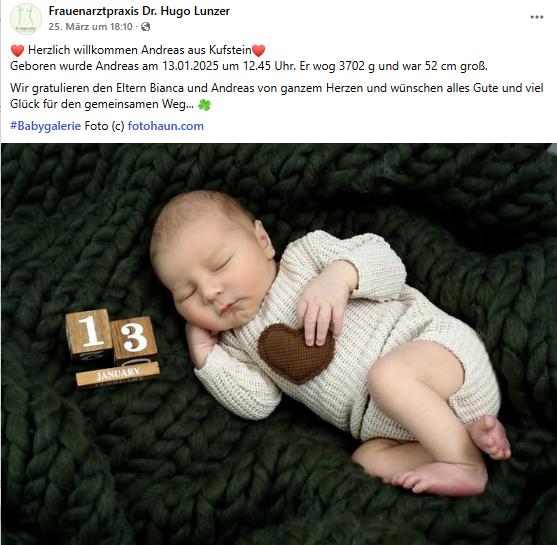Click the red heart emoji before Herzlich
This screenshot has height=545, width=557.
[x=17, y=50]
